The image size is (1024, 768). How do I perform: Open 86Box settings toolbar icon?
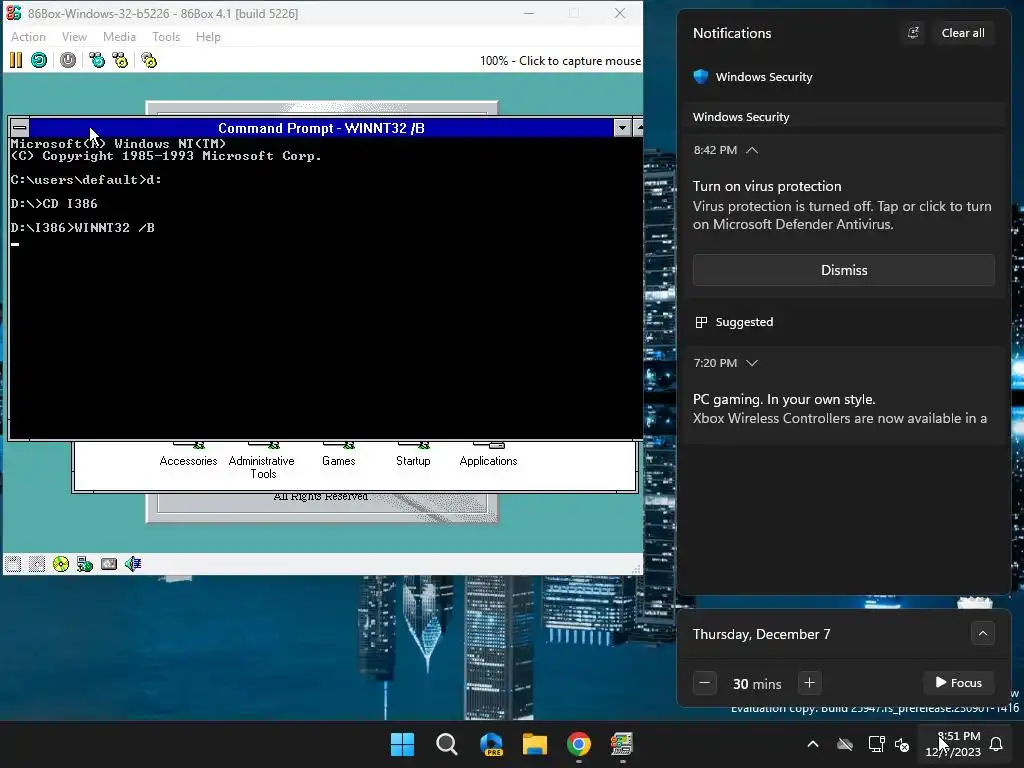tap(149, 61)
